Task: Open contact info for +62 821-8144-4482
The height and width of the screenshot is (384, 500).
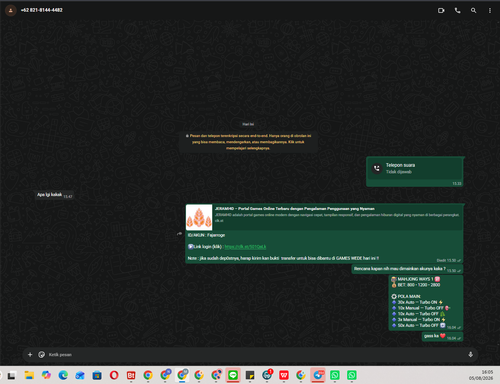Action: click(42, 10)
